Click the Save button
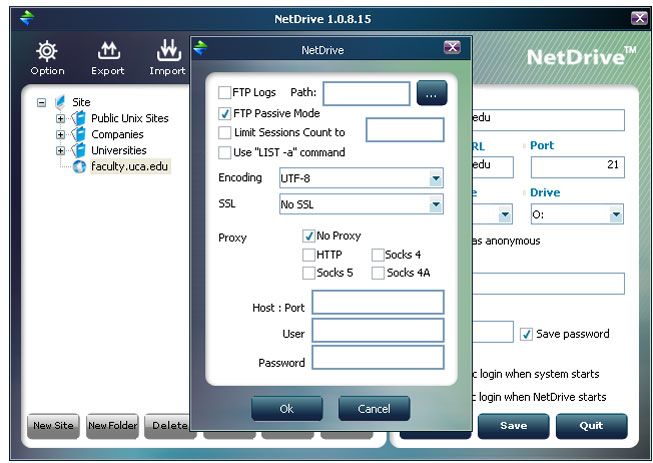Viewport: 653px width, 463px height. (513, 426)
